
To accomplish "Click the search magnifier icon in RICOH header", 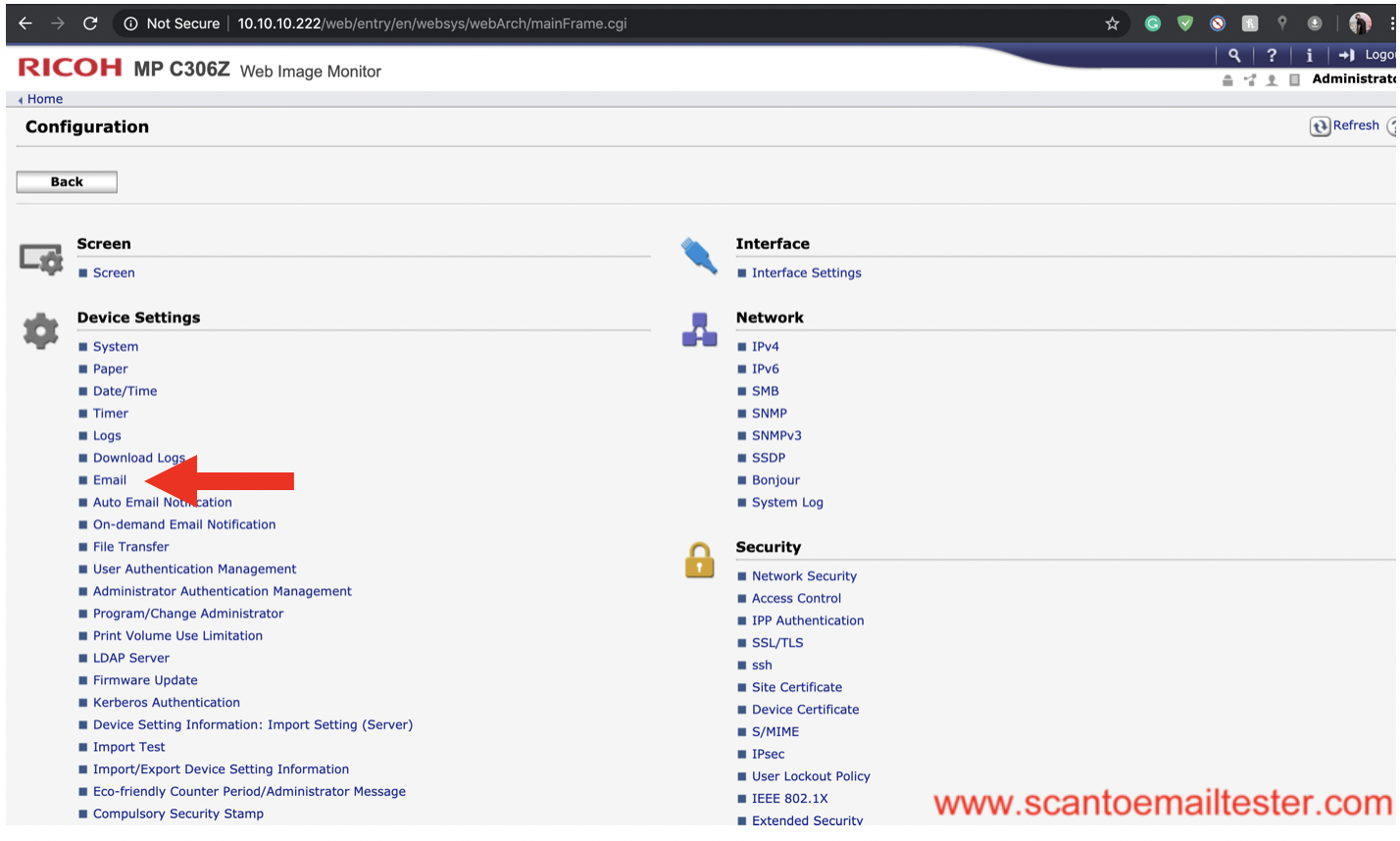I will 1233,56.
